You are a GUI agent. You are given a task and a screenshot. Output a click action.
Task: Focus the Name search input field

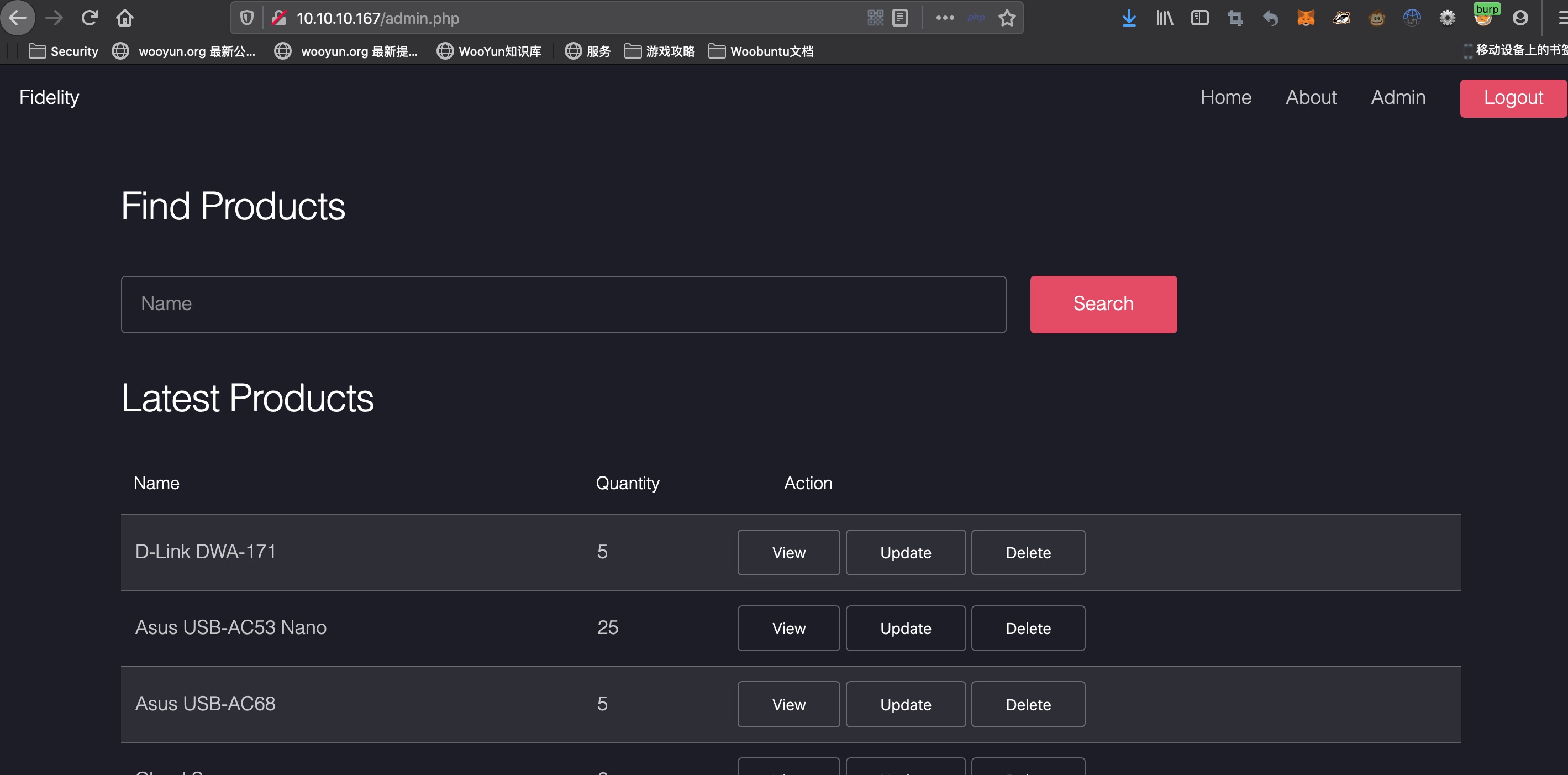click(563, 305)
